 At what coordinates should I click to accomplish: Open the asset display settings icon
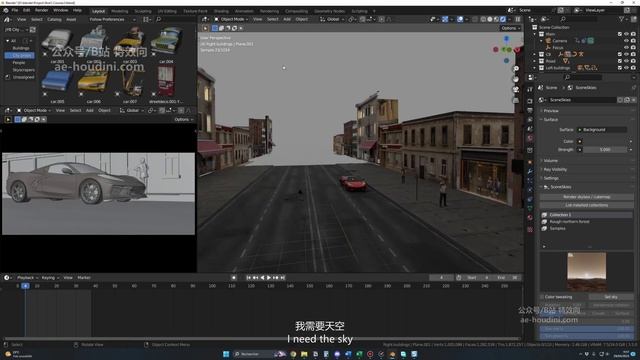pyautogui.click(x=146, y=19)
